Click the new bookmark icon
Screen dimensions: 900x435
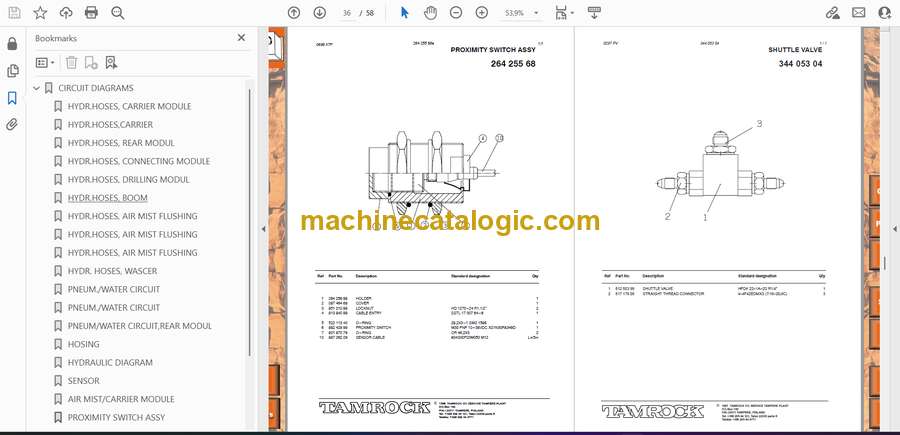(x=91, y=63)
